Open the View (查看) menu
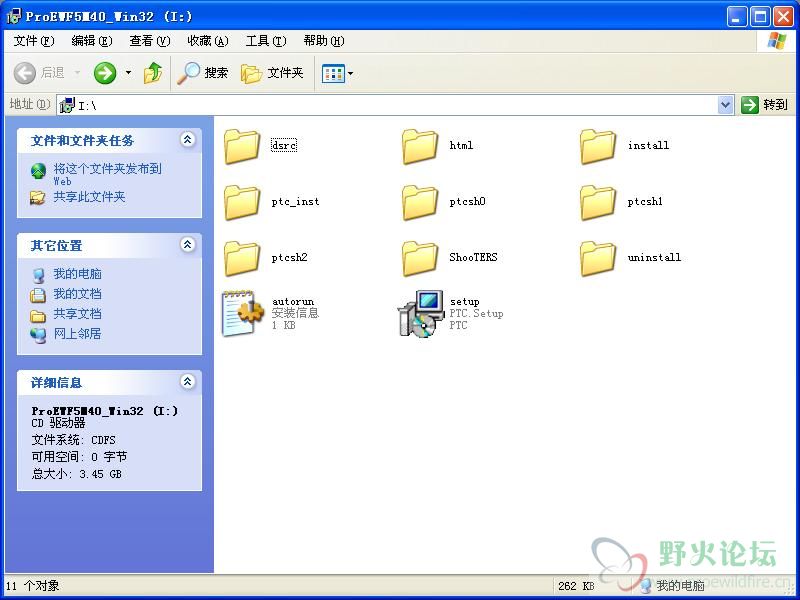 point(149,41)
